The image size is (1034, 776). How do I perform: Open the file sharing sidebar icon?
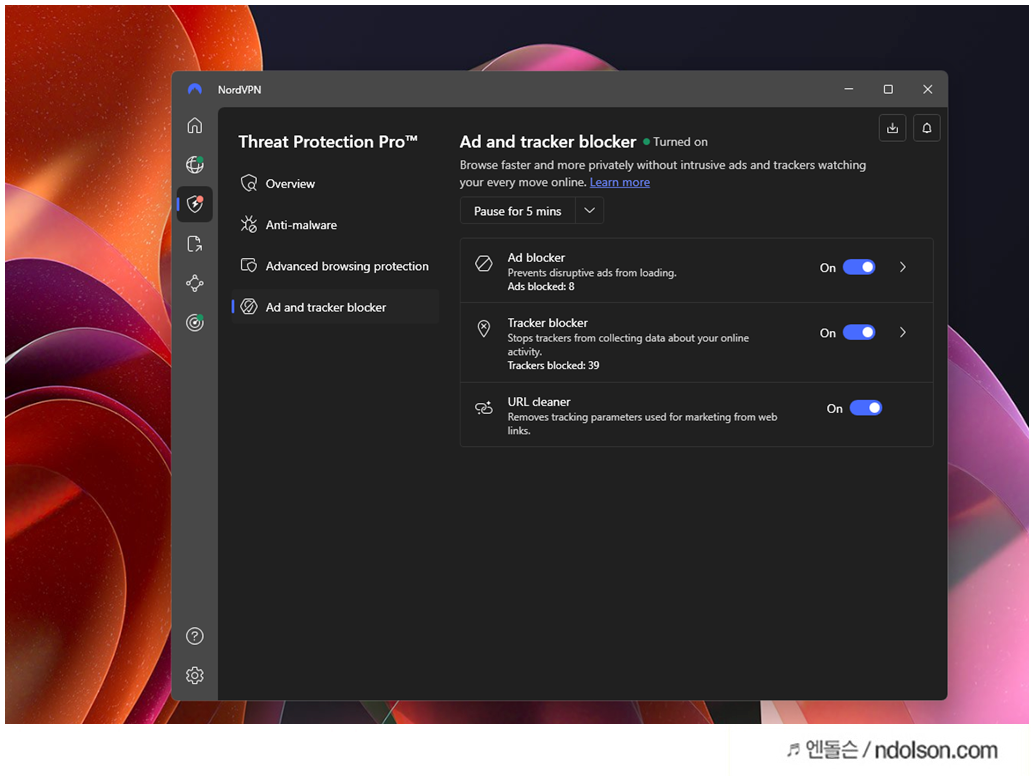point(195,244)
